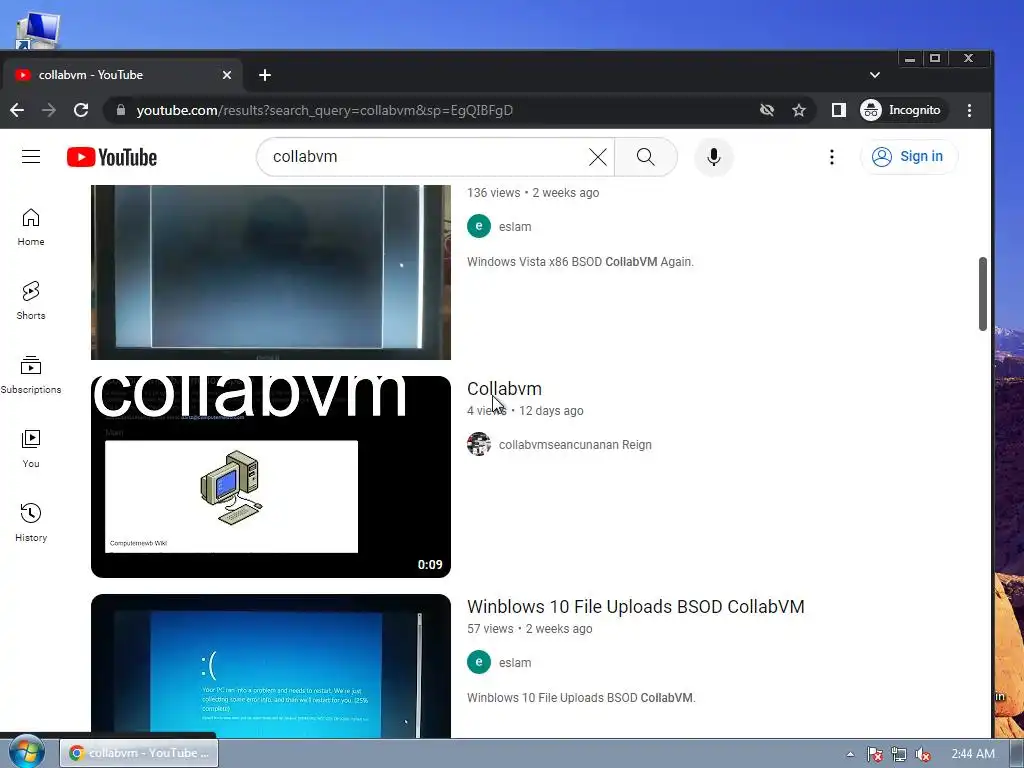Click the 2:44 AM taskbar clock
The width and height of the screenshot is (1024, 768).
coord(972,754)
